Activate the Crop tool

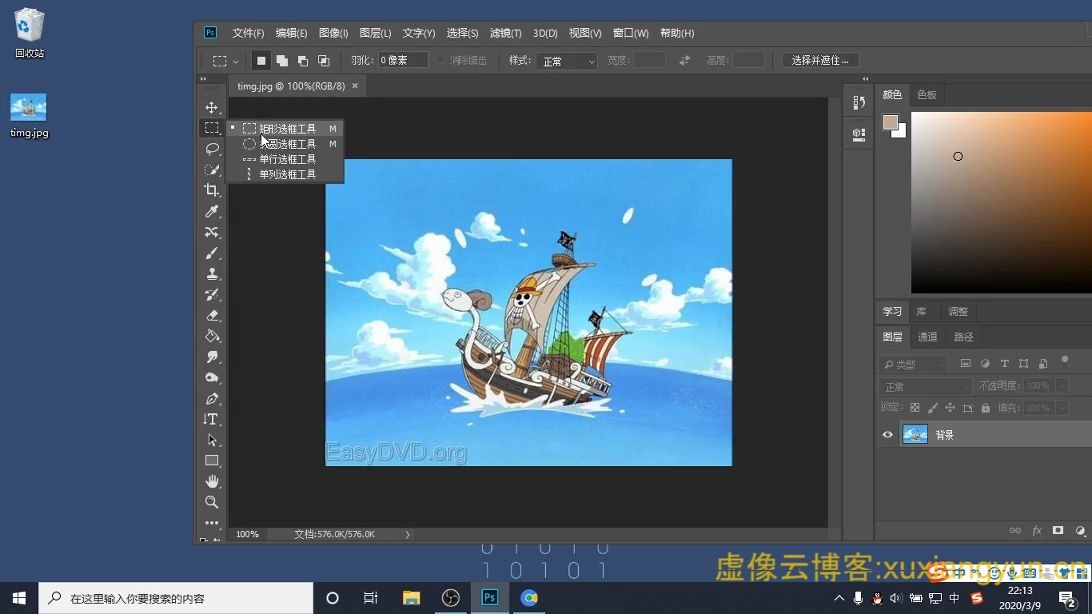click(211, 190)
